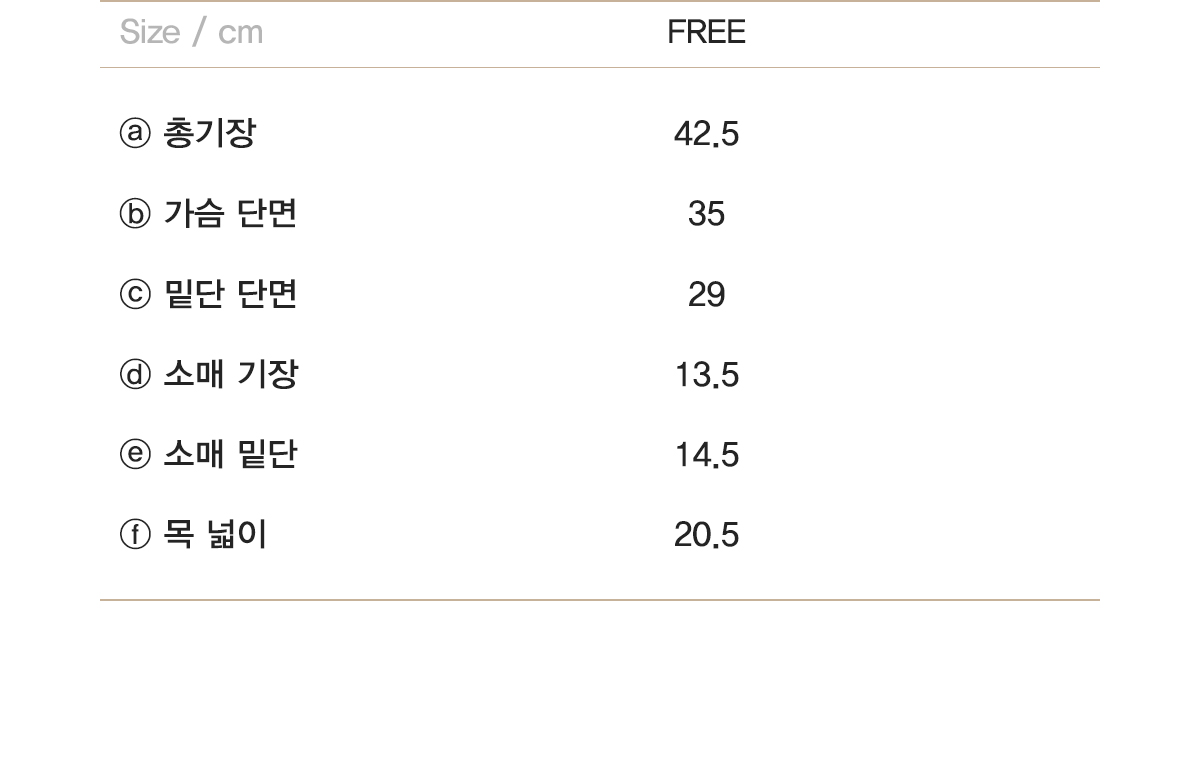
Task: Click the 35 chest width value
Action: coord(706,214)
